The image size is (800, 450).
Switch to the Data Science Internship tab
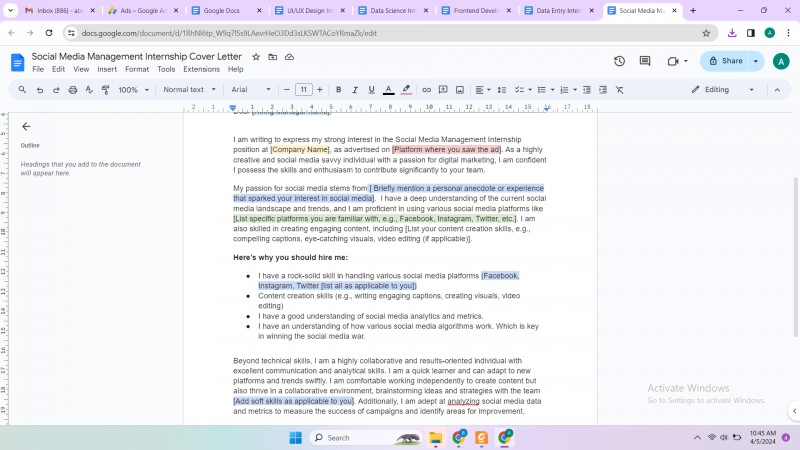[x=393, y=11]
